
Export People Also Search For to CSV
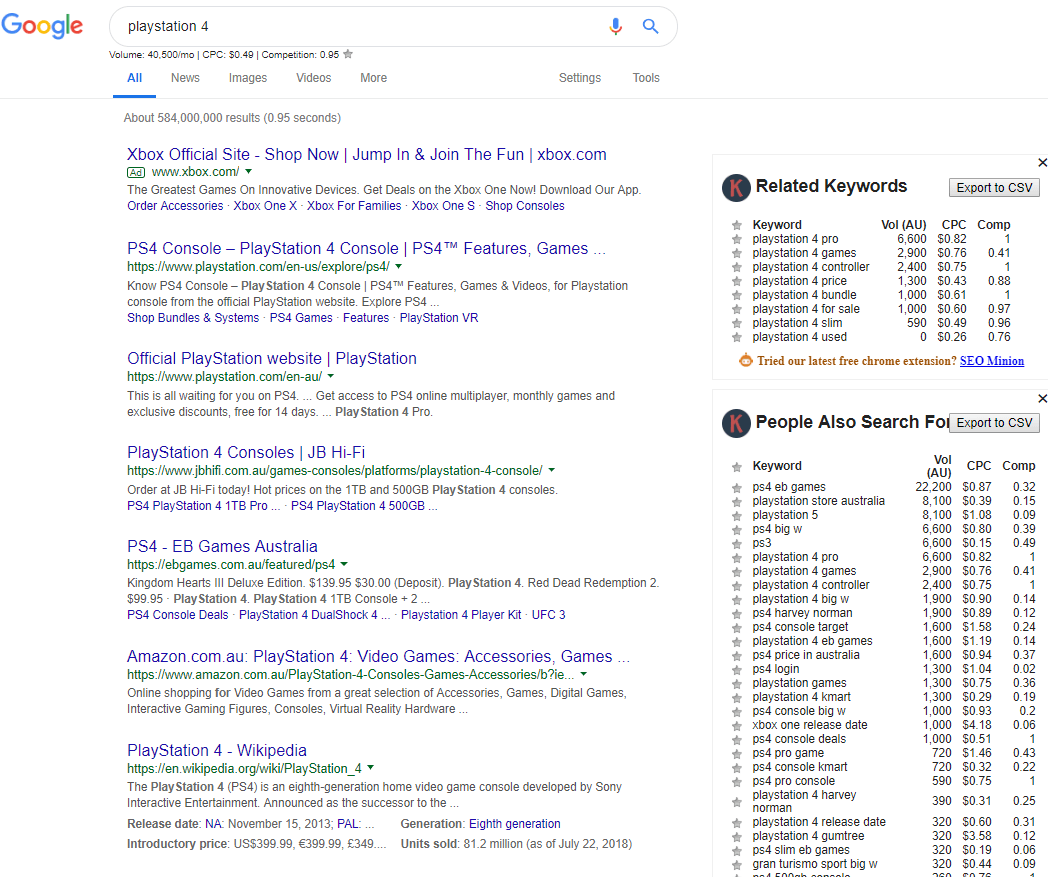[x=994, y=423]
